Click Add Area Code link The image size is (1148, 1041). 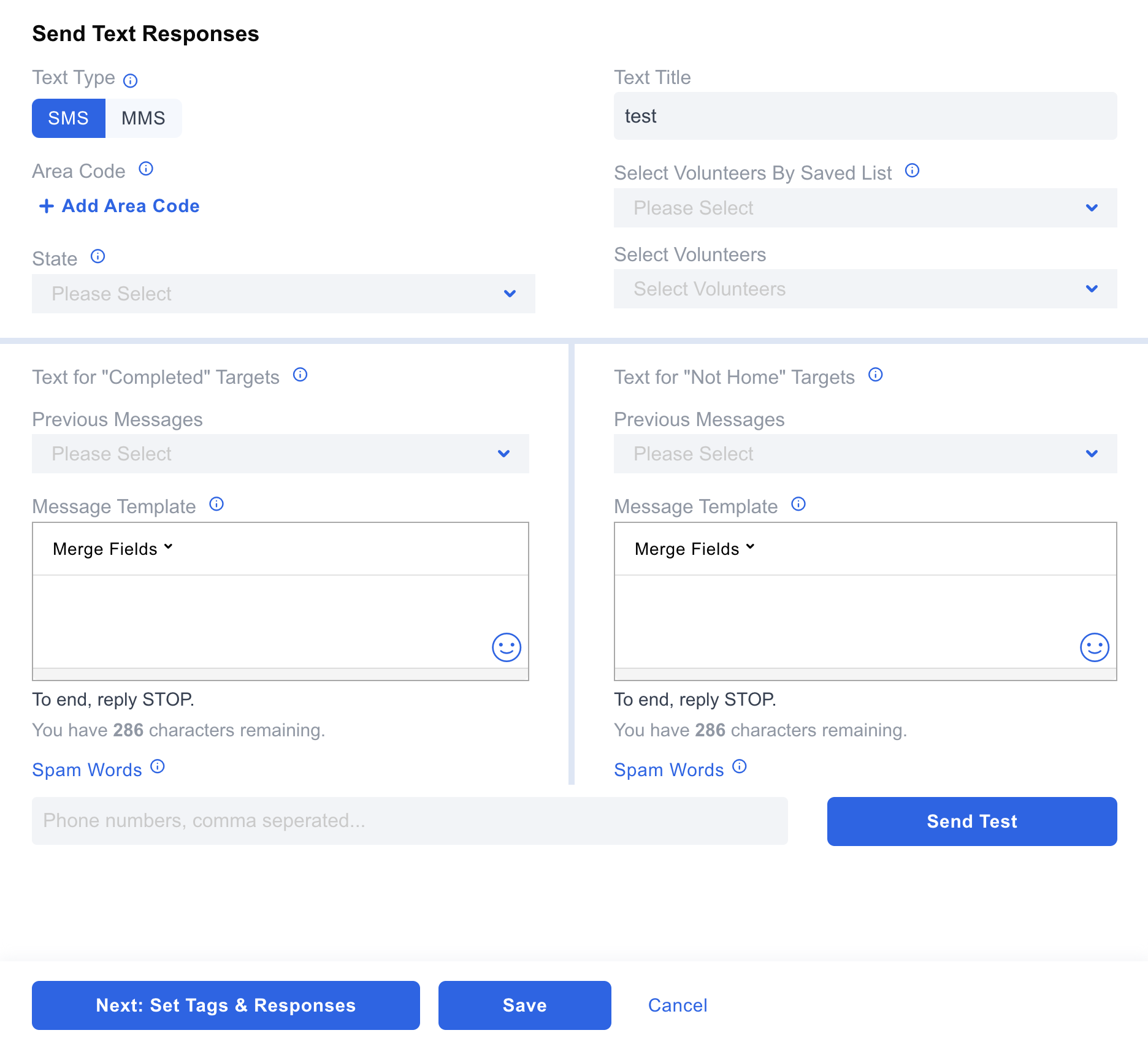click(x=120, y=206)
